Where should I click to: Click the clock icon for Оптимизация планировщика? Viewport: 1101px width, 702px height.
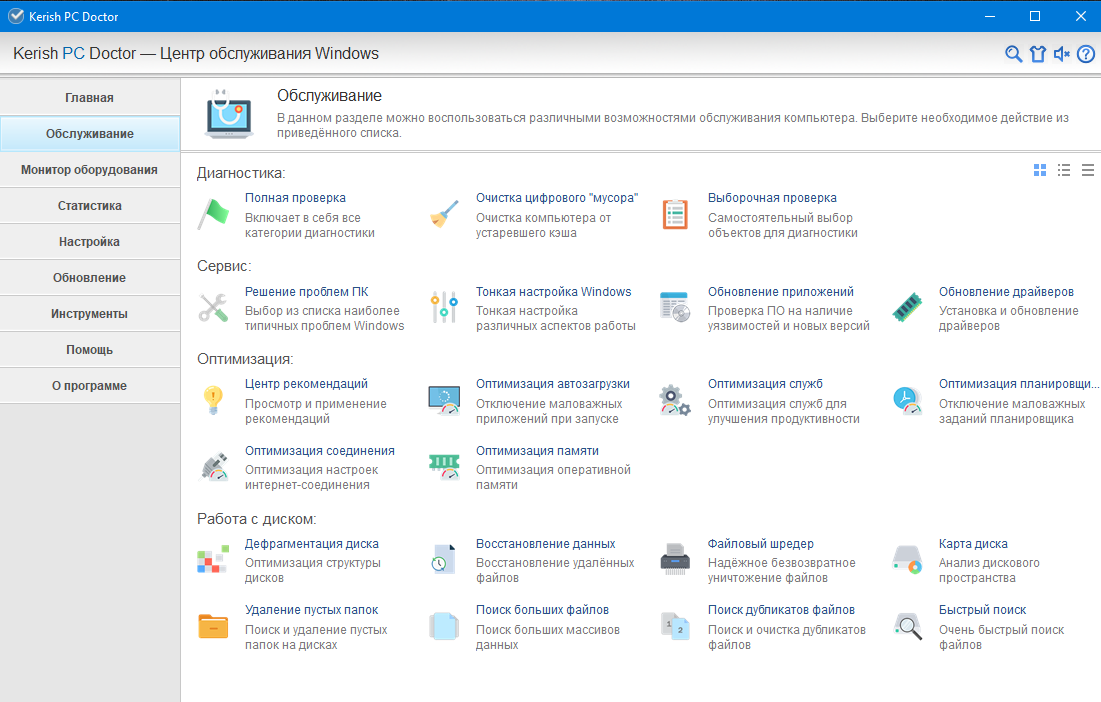coord(907,400)
